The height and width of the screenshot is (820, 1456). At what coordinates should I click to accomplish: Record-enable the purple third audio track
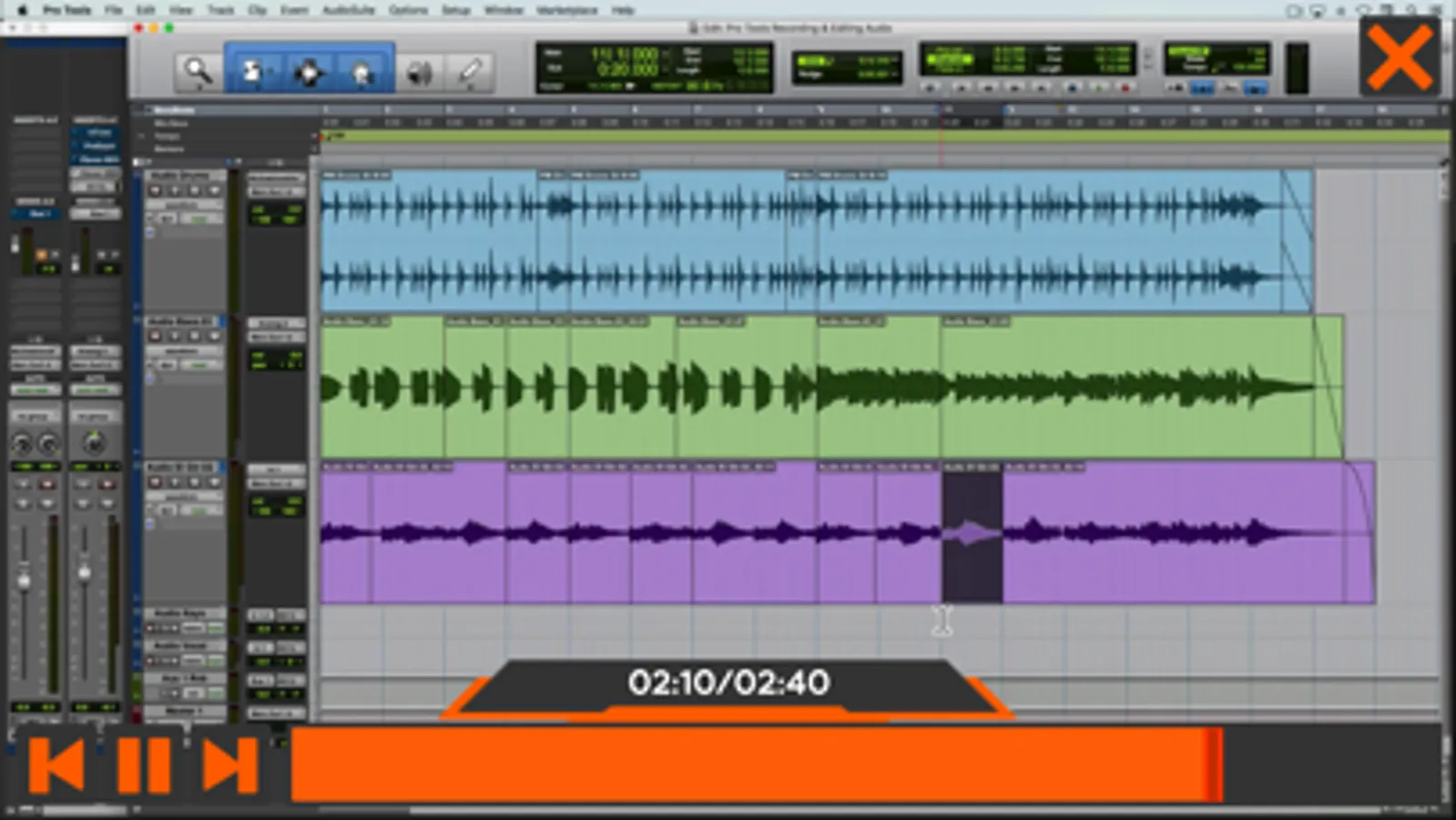click(156, 482)
